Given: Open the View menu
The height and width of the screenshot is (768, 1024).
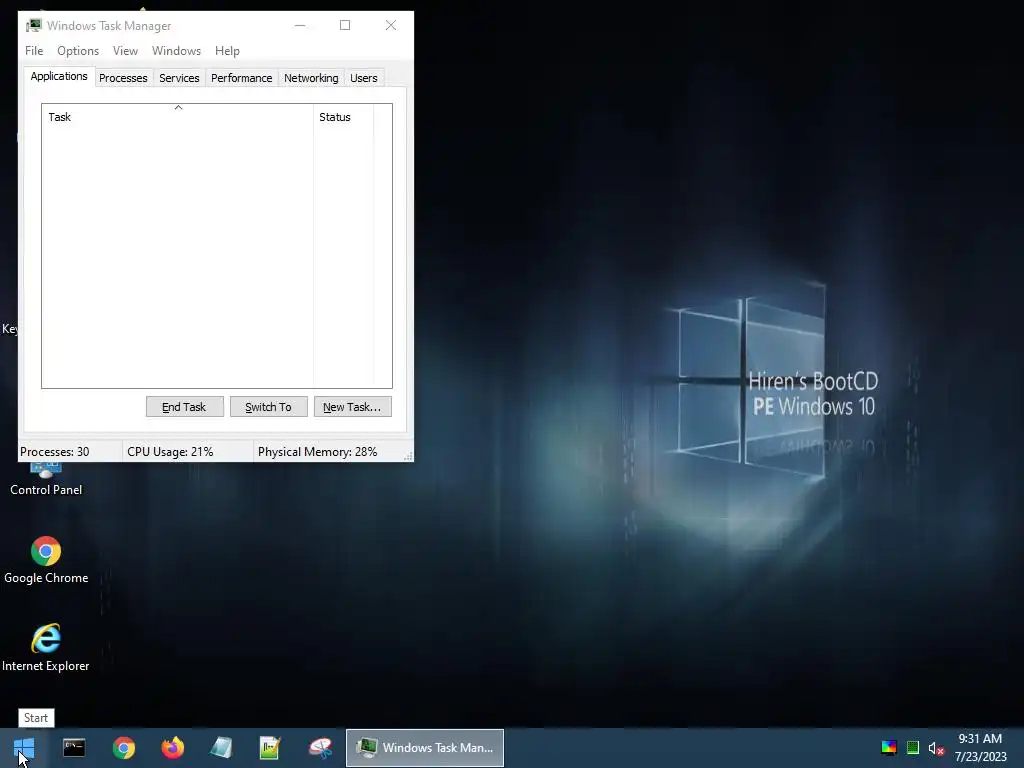Looking at the screenshot, I should point(125,51).
